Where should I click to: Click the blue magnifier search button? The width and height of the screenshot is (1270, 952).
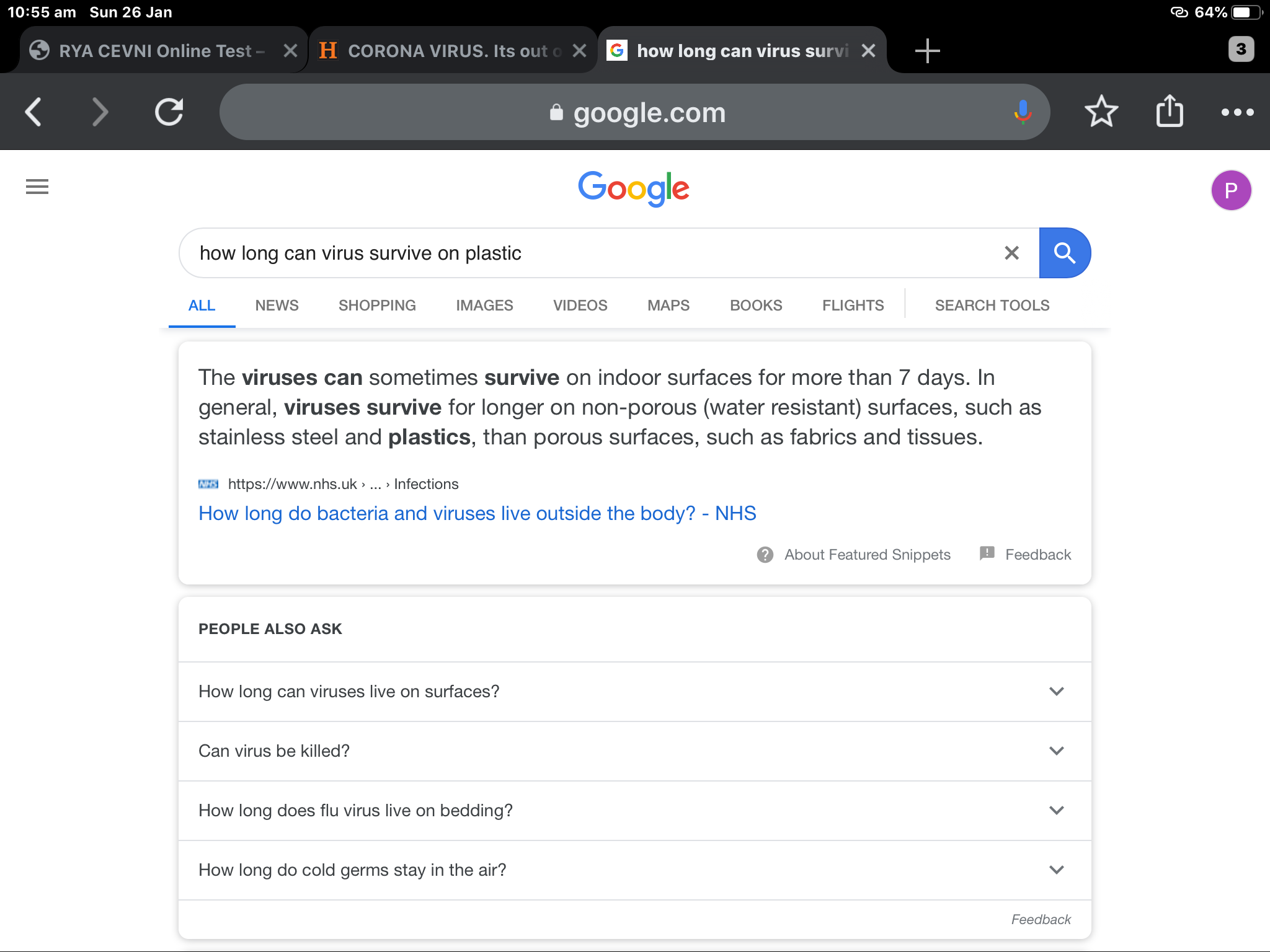point(1065,253)
